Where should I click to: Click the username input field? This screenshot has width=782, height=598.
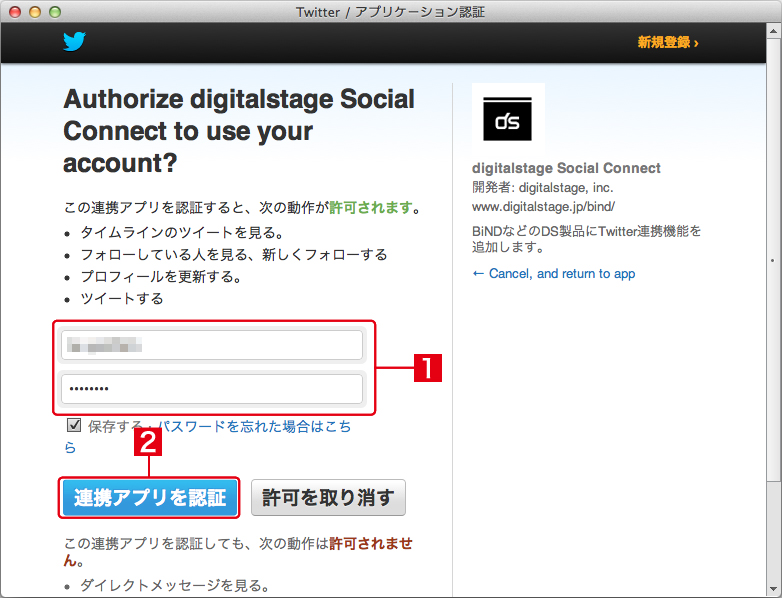pyautogui.click(x=212, y=345)
